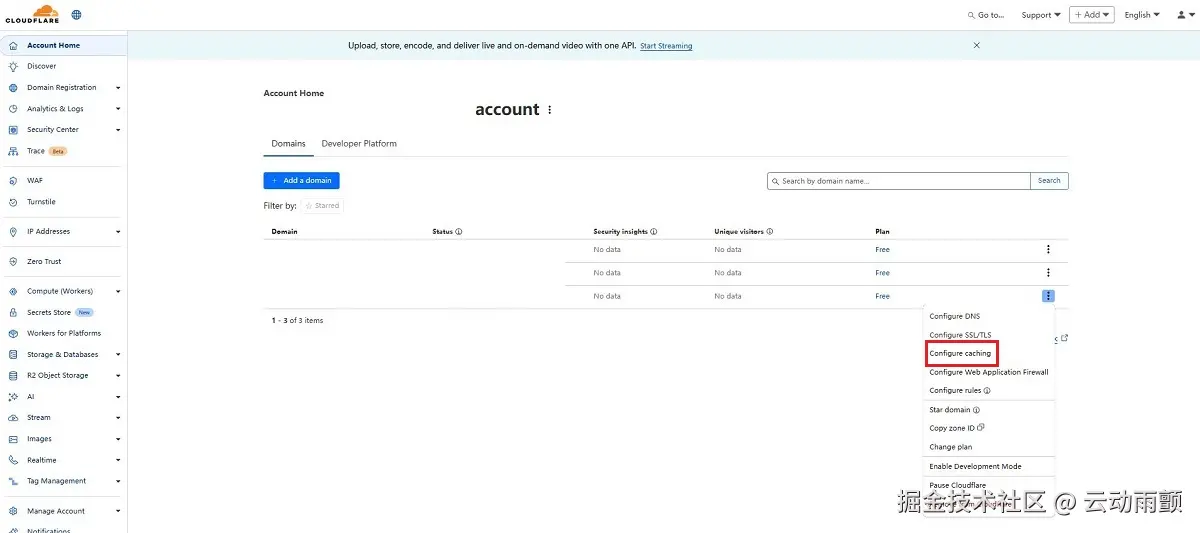Click the Plan column header

(x=882, y=232)
